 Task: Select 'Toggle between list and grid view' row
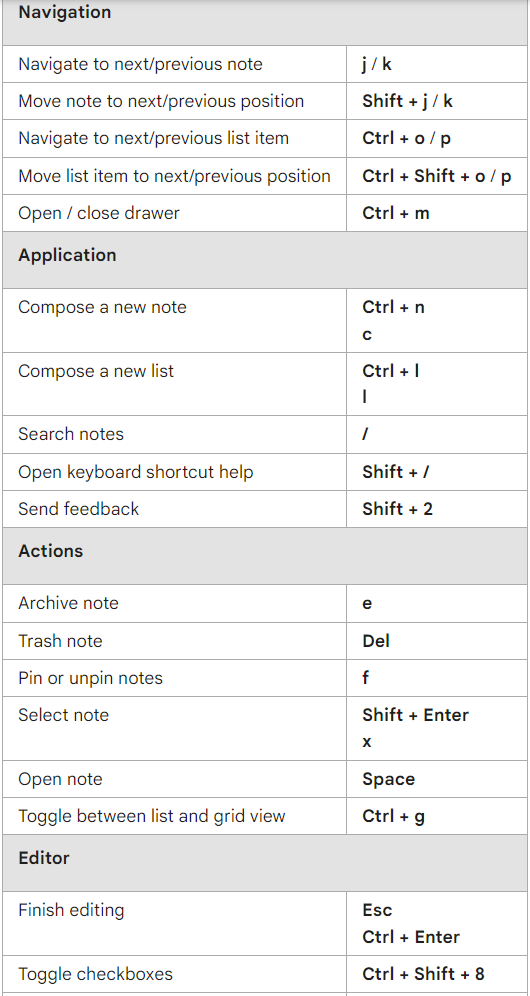point(265,816)
